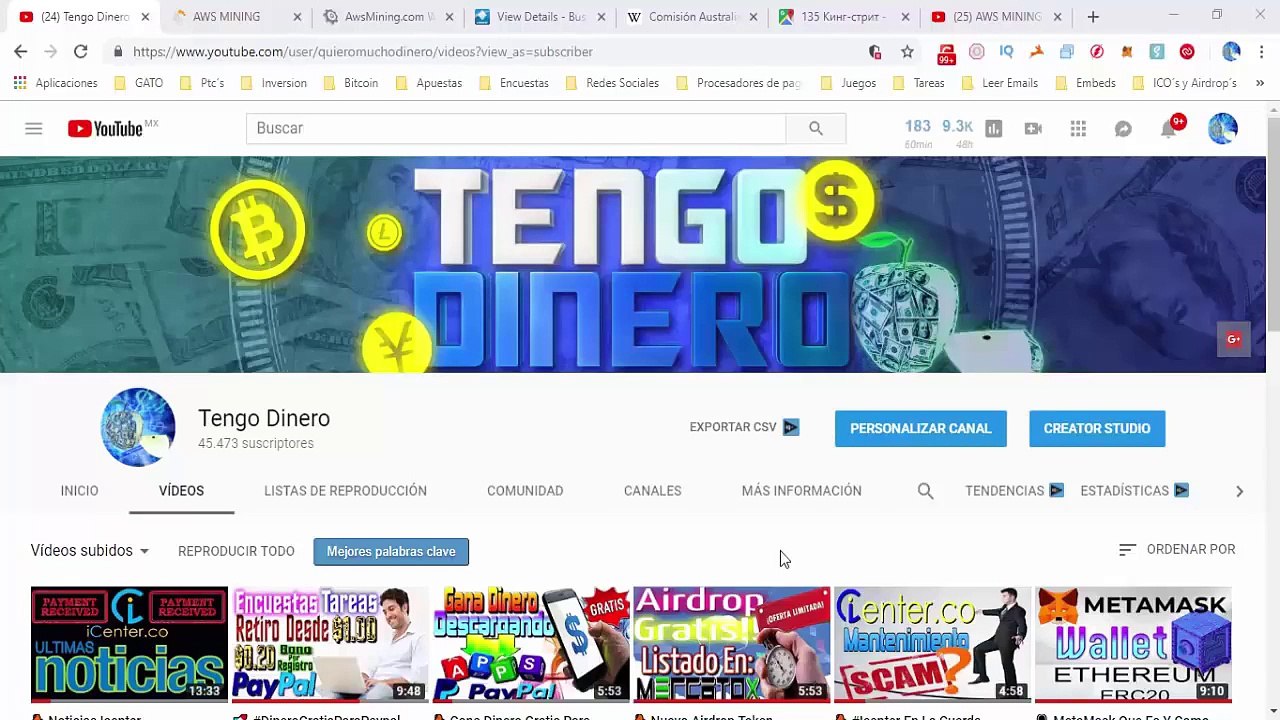This screenshot has height=720, width=1280.
Task: Open the YouTube account avatar menu
Action: click(x=1223, y=128)
